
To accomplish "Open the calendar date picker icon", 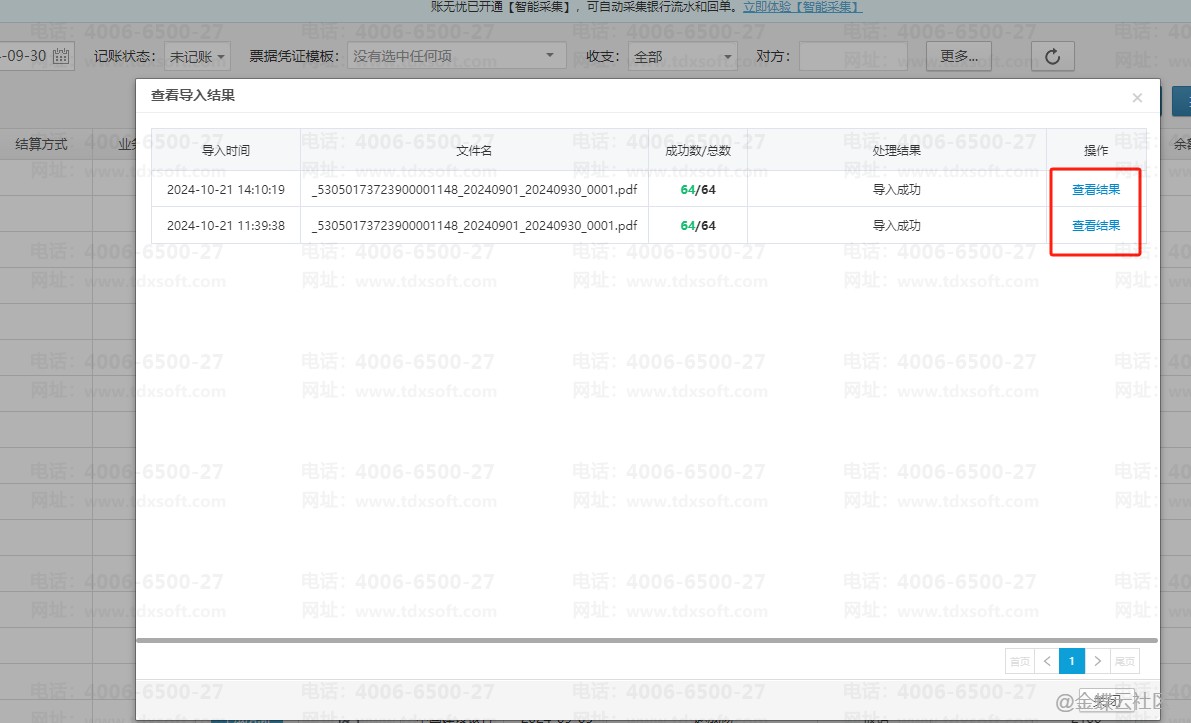I will click(61, 56).
